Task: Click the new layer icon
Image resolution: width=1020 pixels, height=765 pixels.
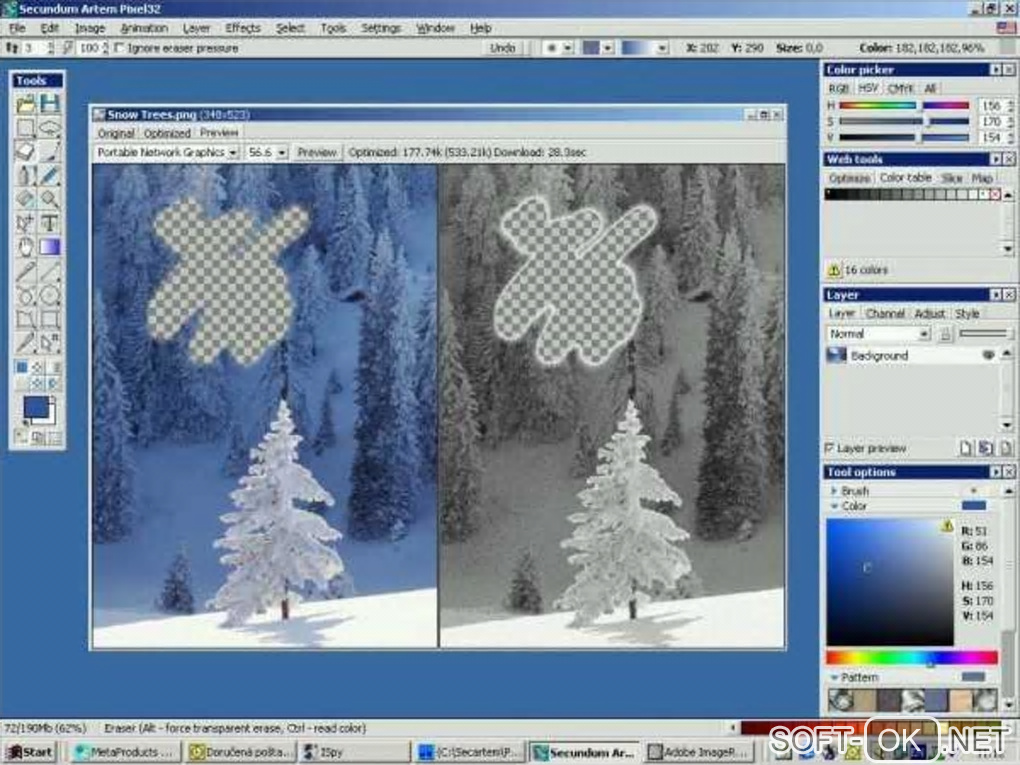Action: (x=965, y=448)
